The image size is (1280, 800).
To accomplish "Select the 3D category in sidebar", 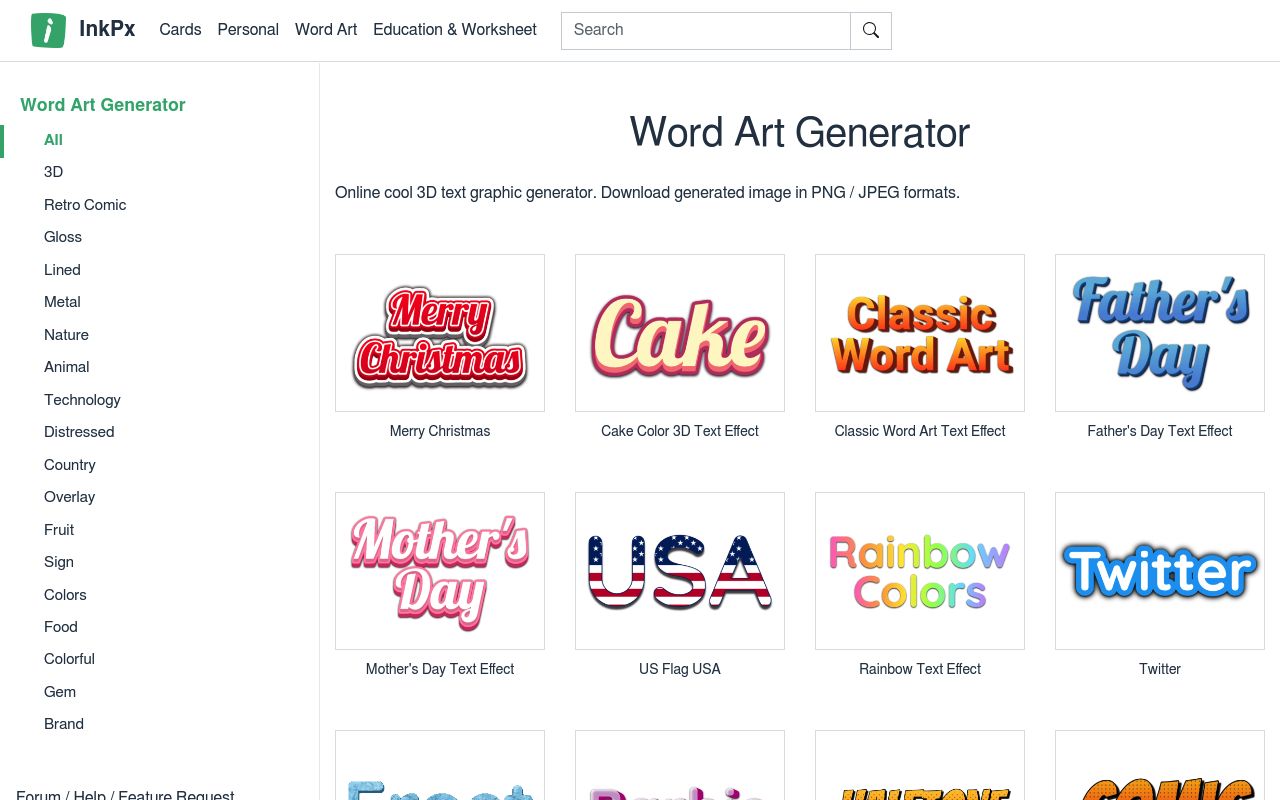I will (54, 172).
